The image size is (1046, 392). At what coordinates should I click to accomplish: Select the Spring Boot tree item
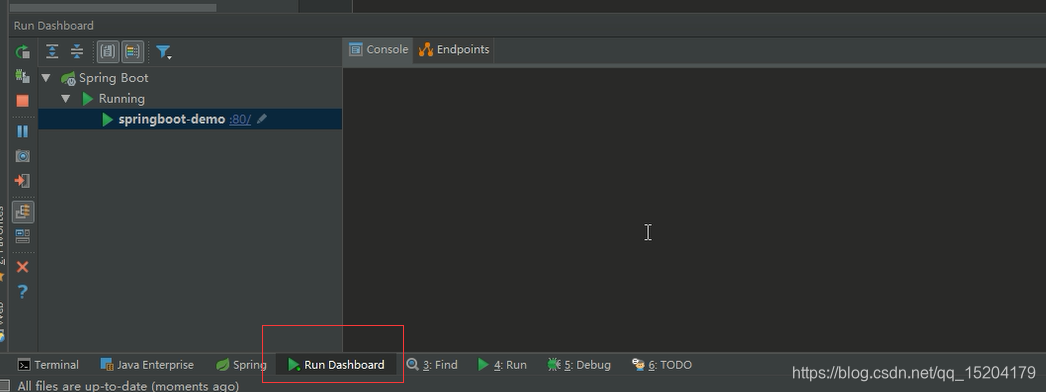(x=113, y=78)
